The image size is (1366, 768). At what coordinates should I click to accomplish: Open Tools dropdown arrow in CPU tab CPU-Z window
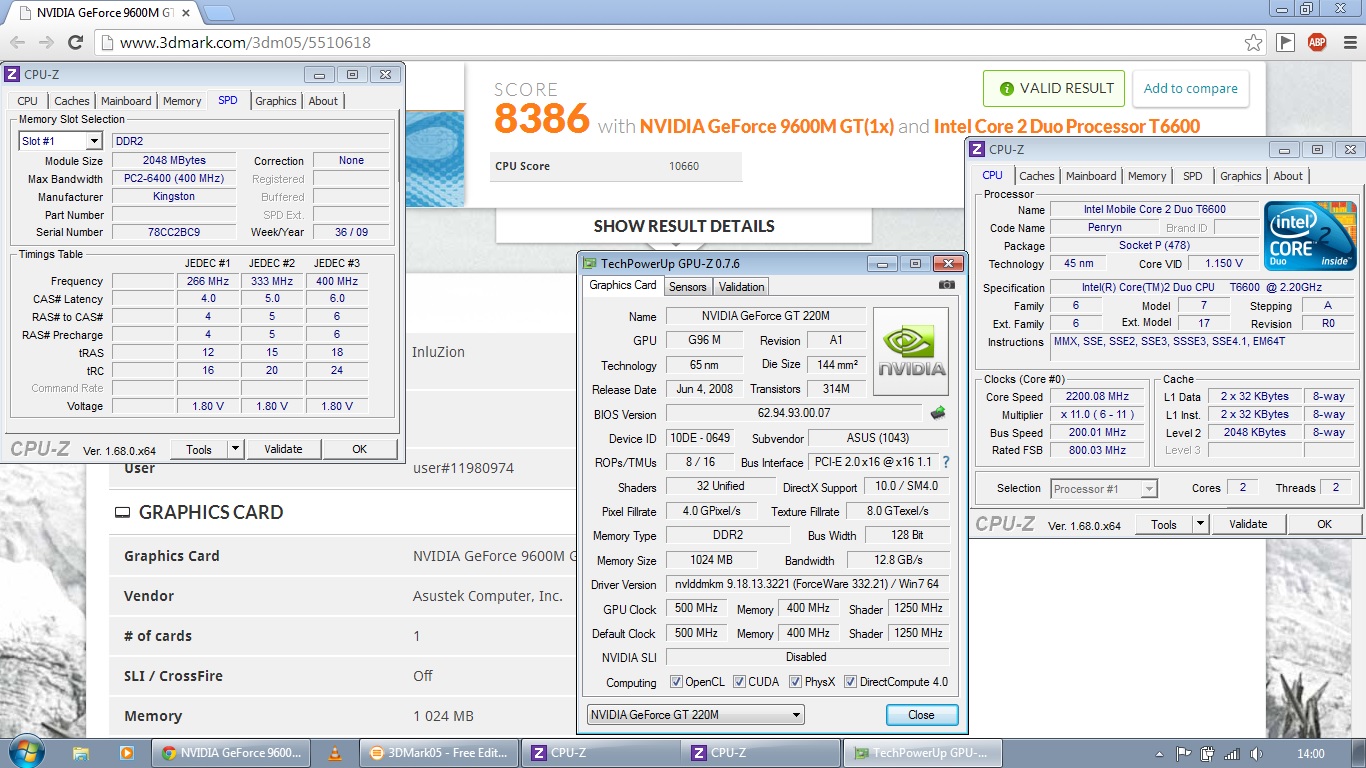[x=1201, y=524]
